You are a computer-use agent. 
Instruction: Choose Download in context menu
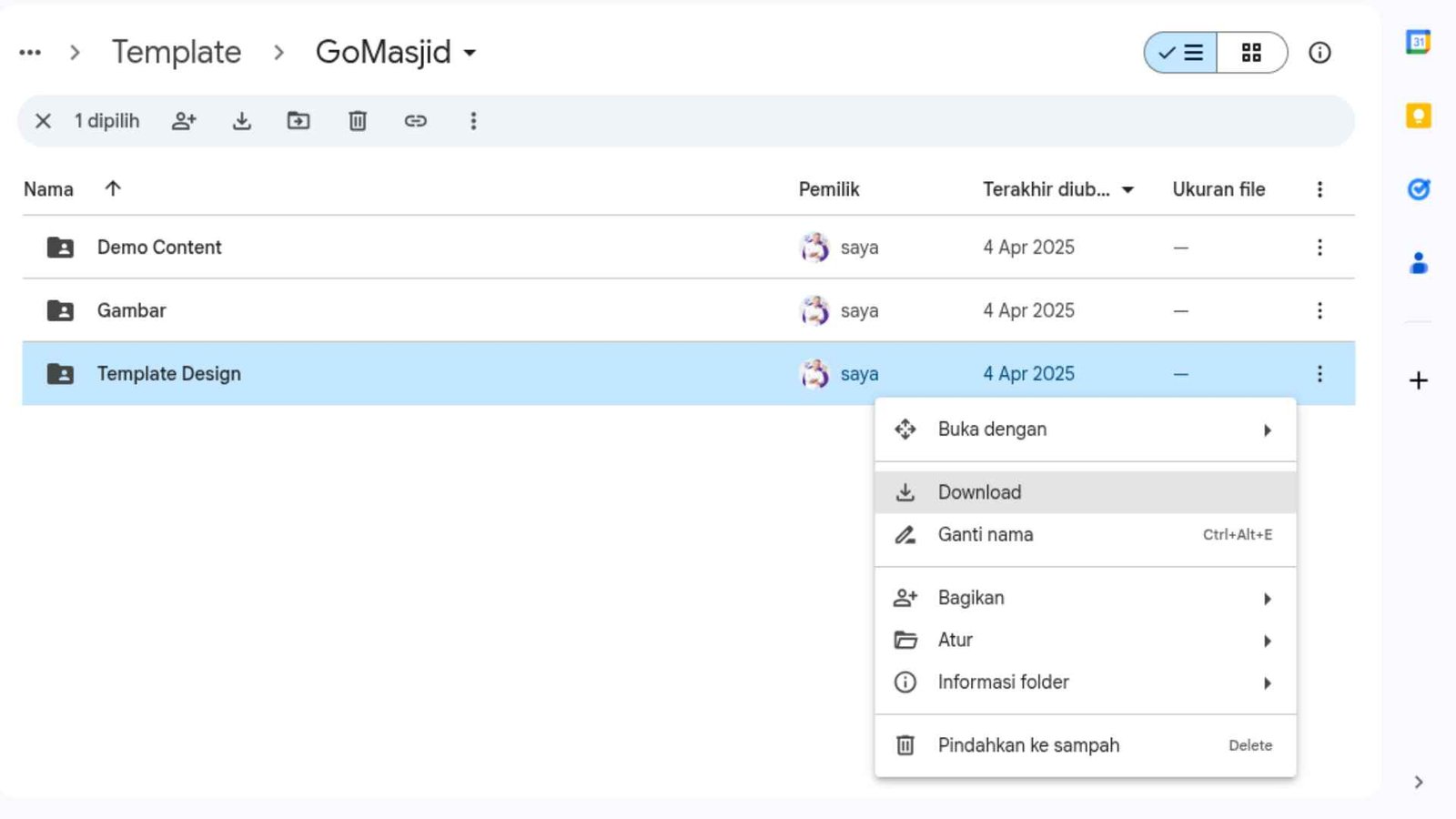click(1085, 492)
